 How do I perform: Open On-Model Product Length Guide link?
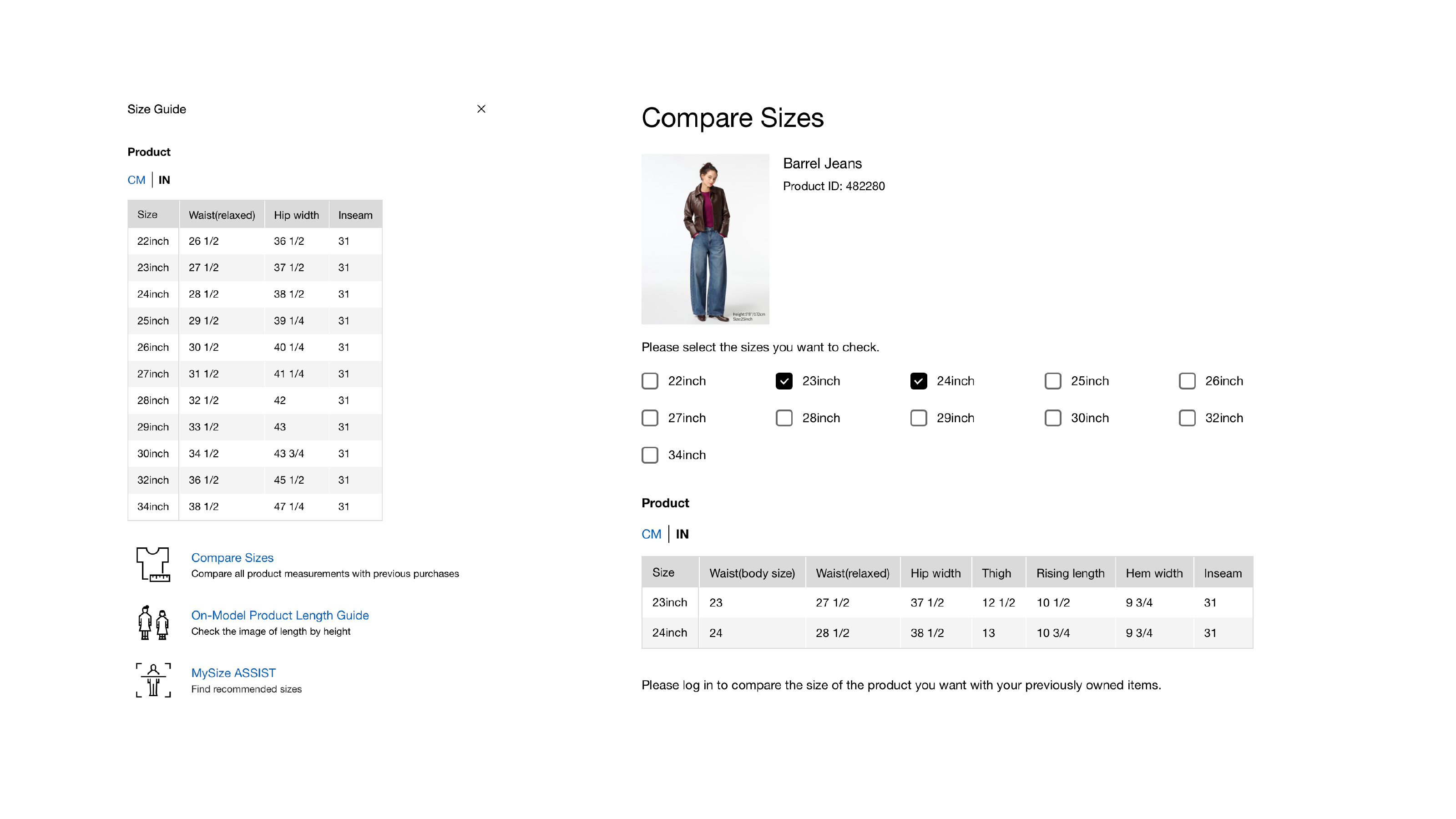(280, 615)
